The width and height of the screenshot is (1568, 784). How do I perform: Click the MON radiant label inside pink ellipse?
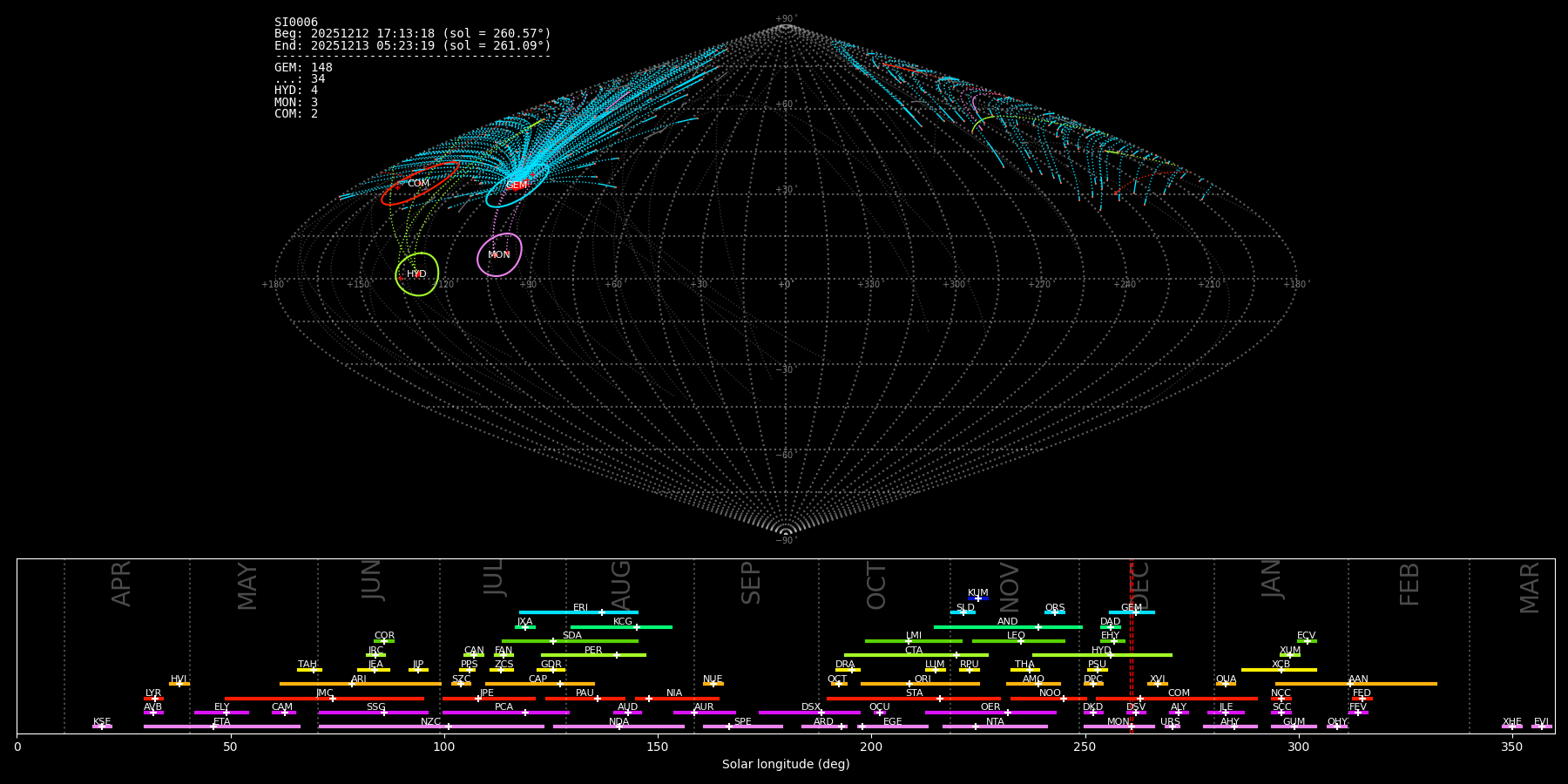[499, 255]
